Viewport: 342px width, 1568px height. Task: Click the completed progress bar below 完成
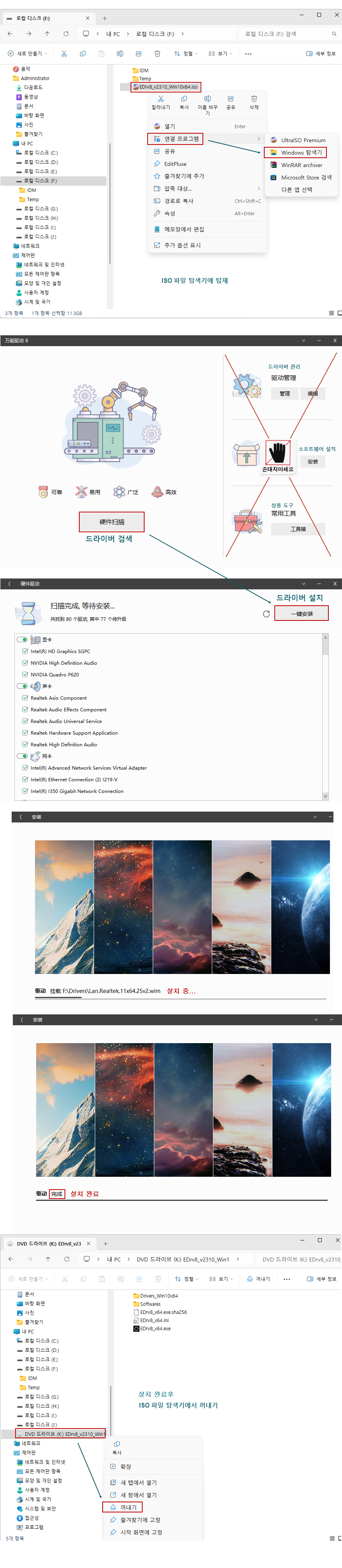182,1200
